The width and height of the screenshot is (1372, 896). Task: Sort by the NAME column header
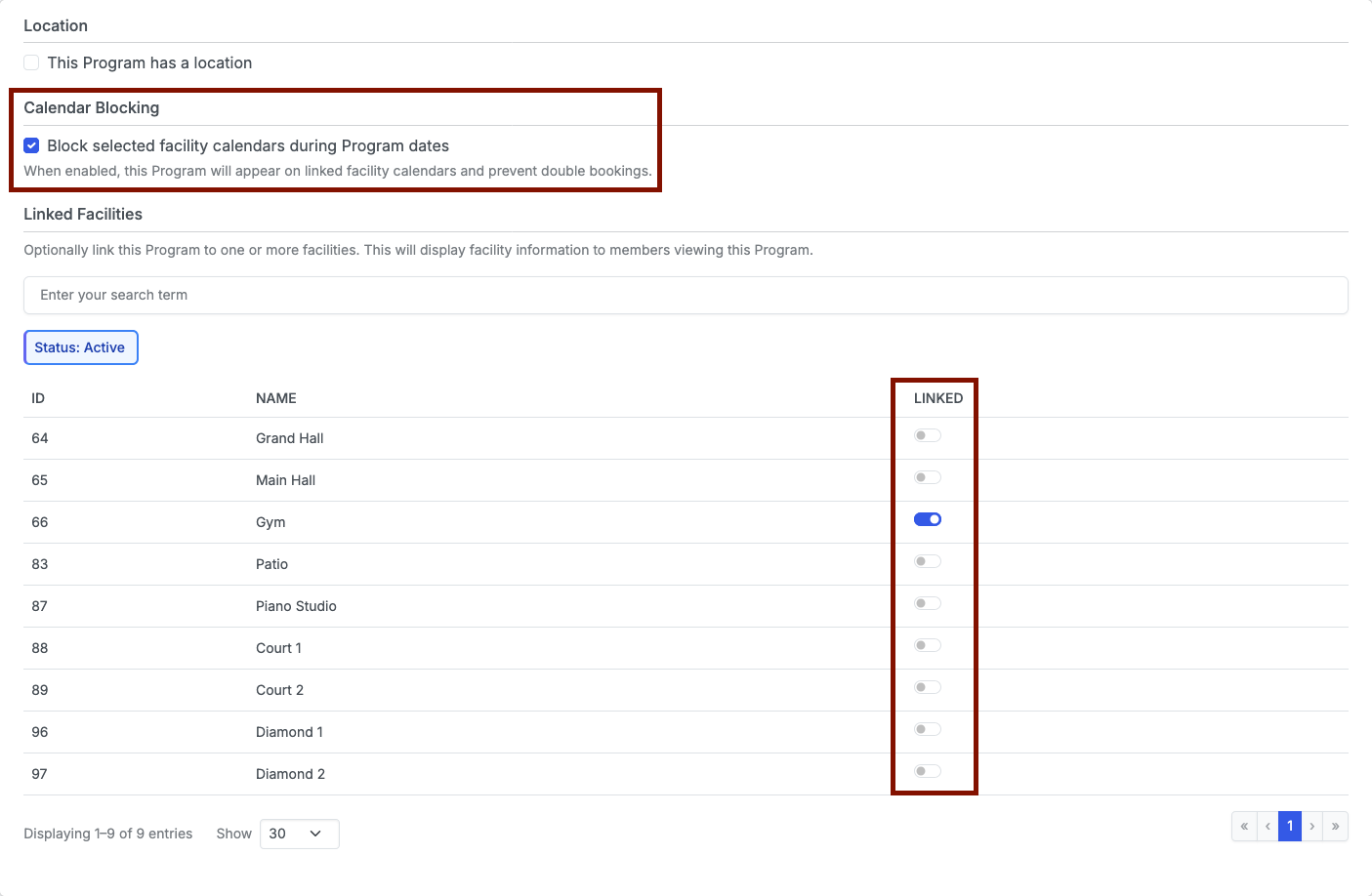[x=276, y=398]
